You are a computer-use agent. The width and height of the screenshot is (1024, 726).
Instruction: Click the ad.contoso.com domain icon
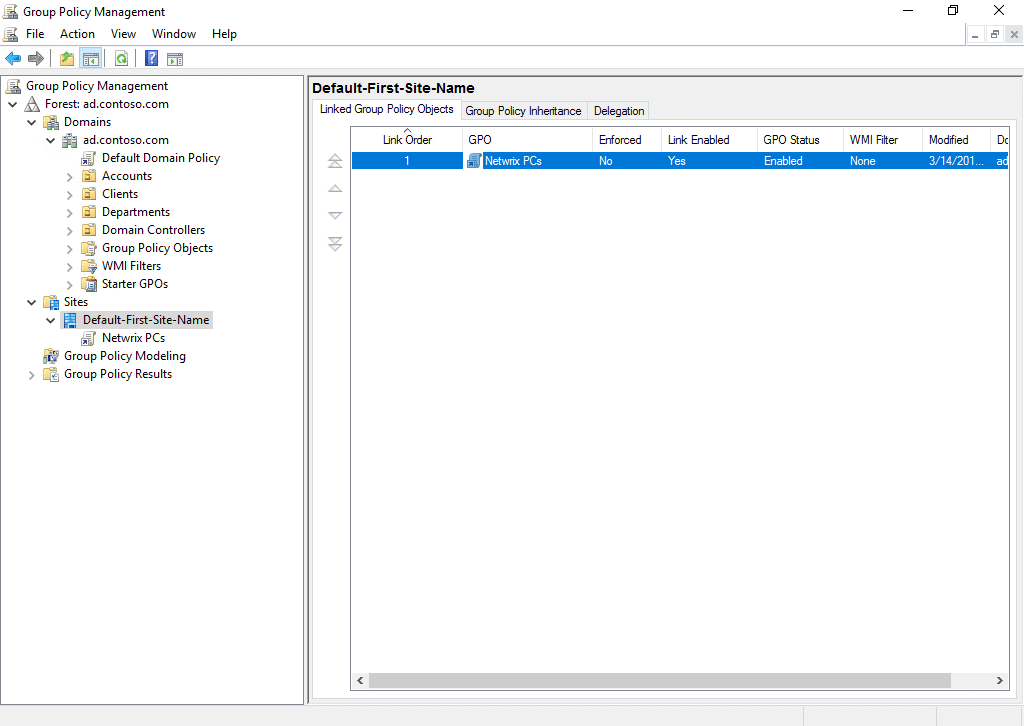[x=70, y=140]
